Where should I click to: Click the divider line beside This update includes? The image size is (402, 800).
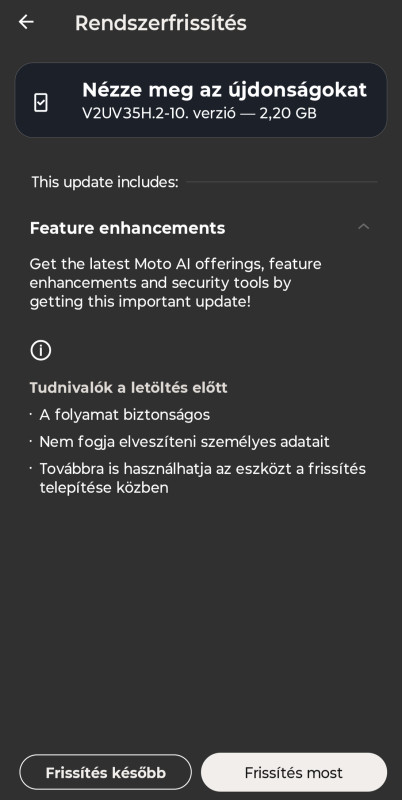pyautogui.click(x=282, y=182)
